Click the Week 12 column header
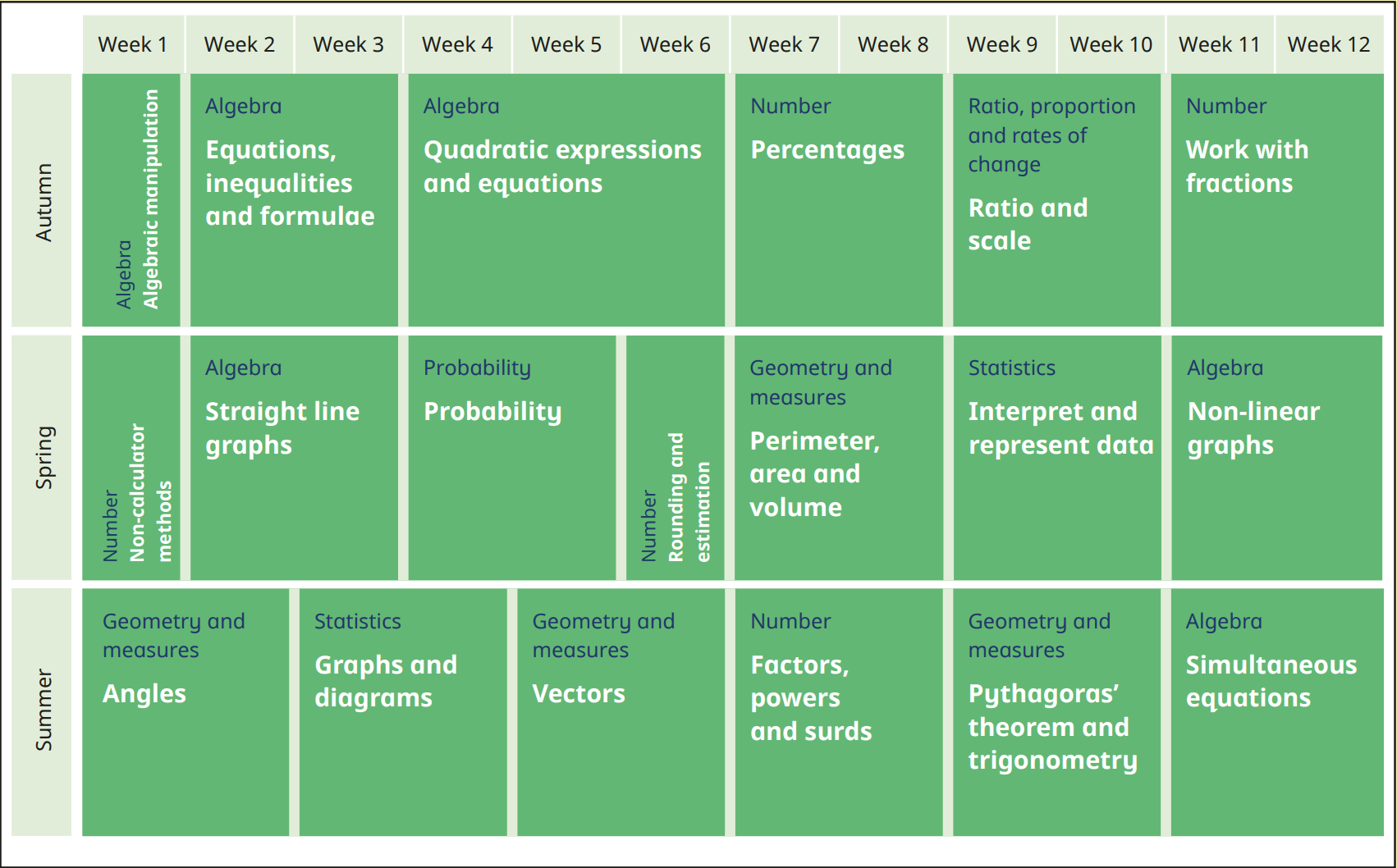Viewport: 1397px width, 868px height. click(x=1328, y=44)
